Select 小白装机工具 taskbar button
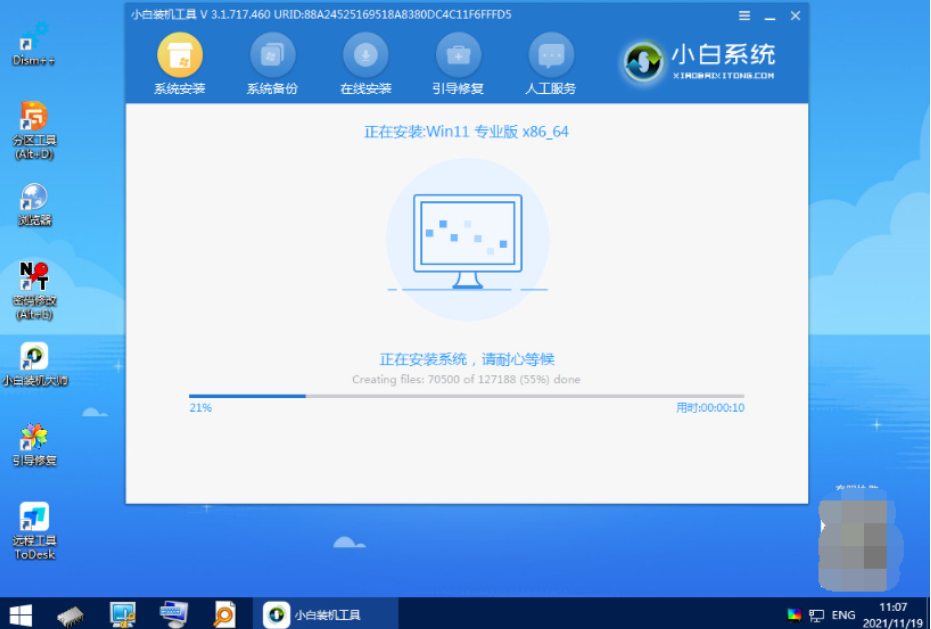Image resolution: width=931 pixels, height=629 pixels. [x=325, y=615]
